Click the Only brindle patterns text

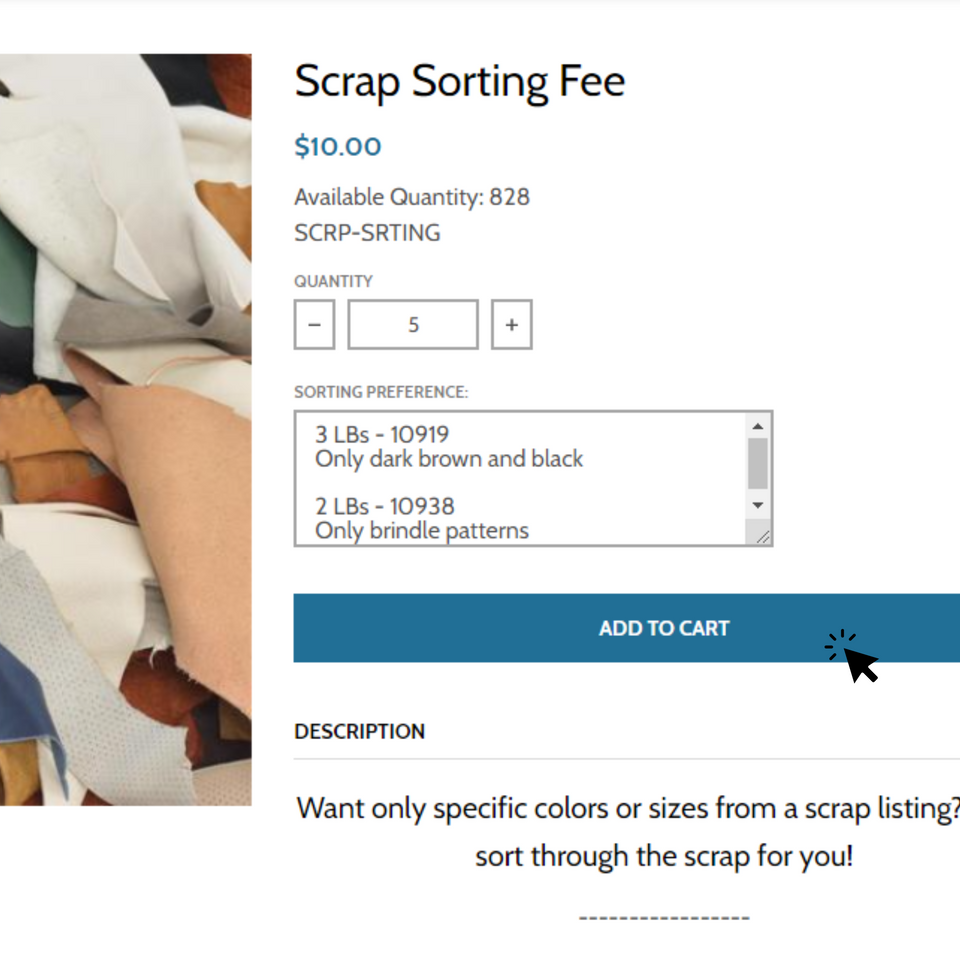tap(420, 530)
